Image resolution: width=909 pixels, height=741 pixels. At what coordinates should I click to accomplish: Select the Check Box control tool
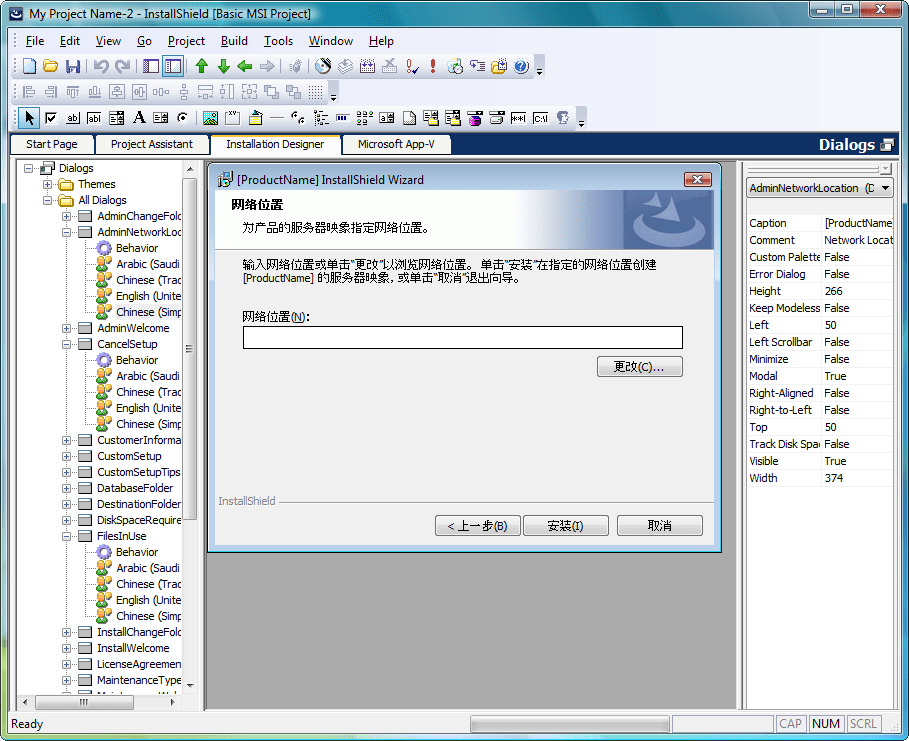click(51, 118)
